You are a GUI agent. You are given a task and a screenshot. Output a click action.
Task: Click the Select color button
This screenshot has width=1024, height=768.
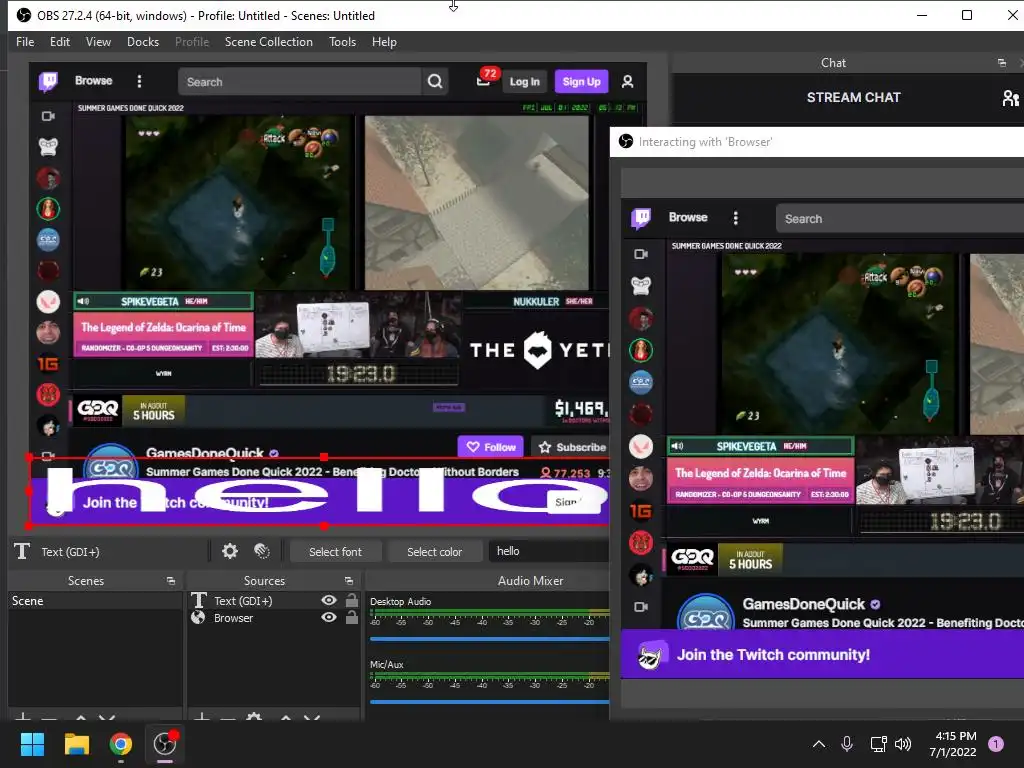point(434,552)
